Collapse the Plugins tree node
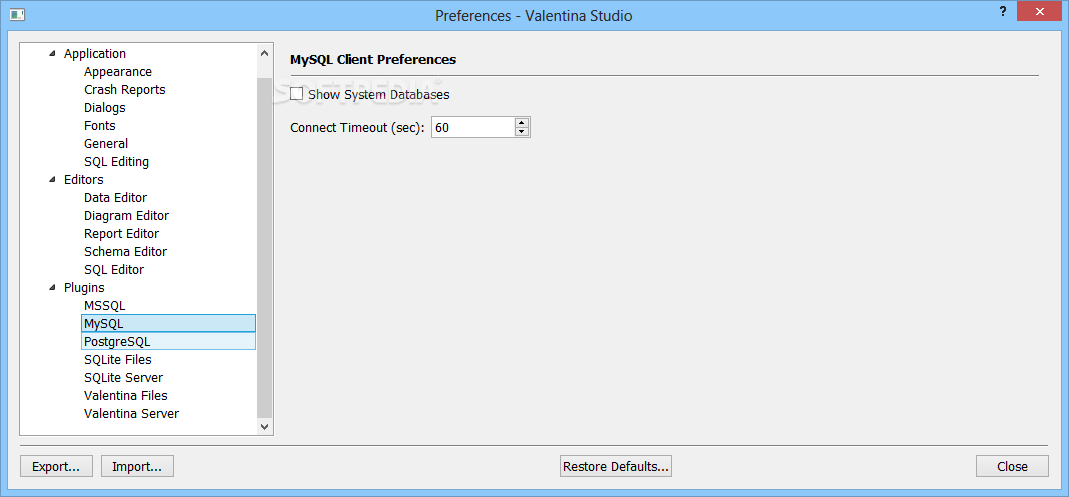 pyautogui.click(x=53, y=288)
